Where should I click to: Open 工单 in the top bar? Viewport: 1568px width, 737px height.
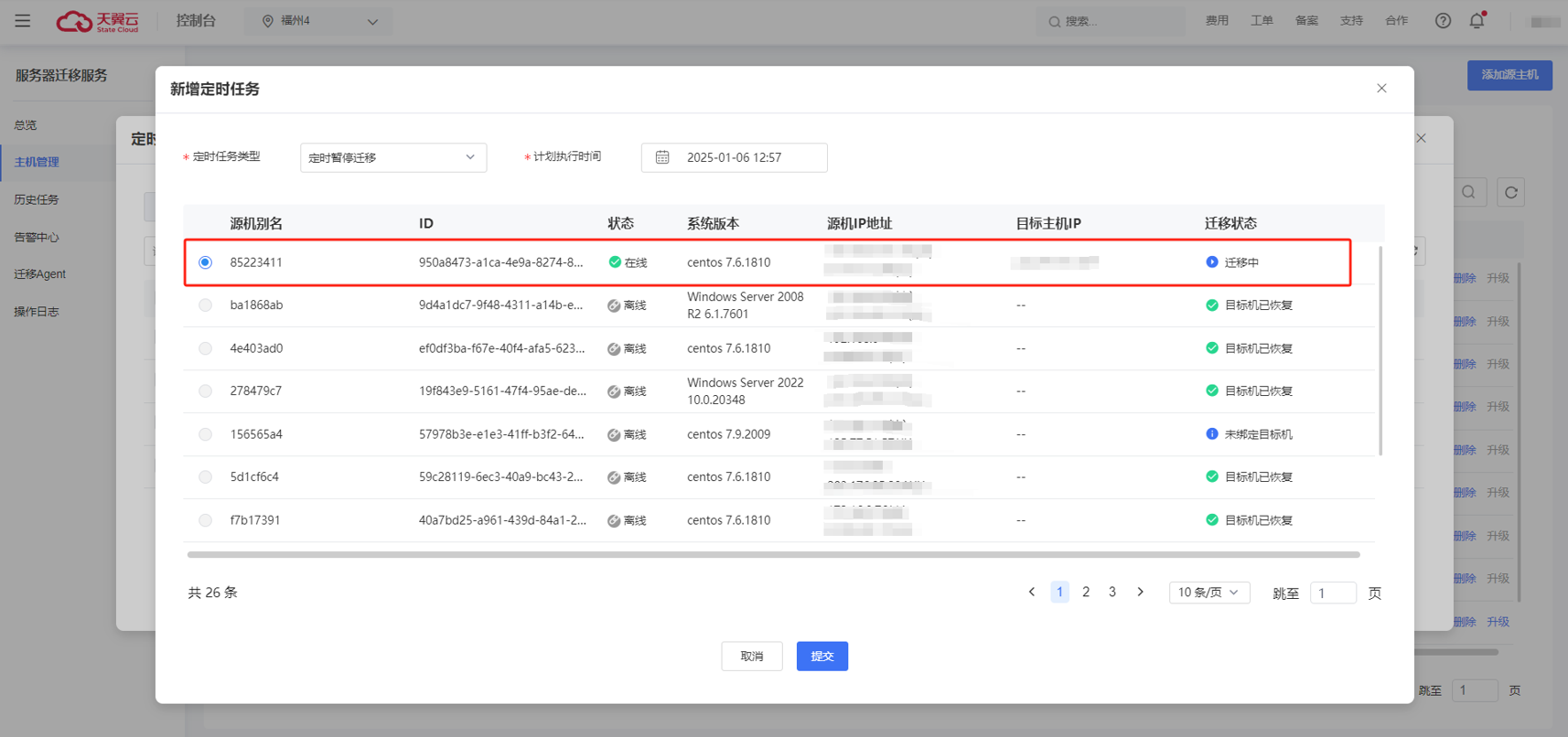[x=1262, y=20]
